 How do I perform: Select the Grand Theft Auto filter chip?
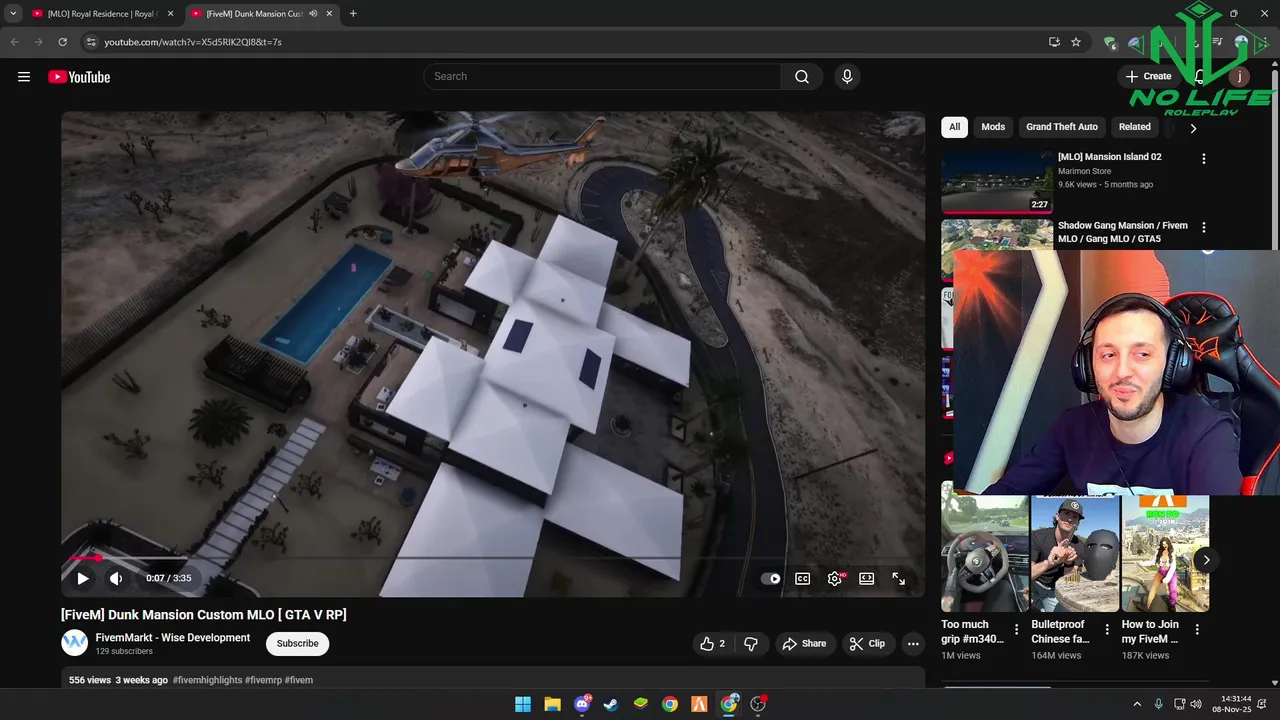pyautogui.click(x=1062, y=127)
